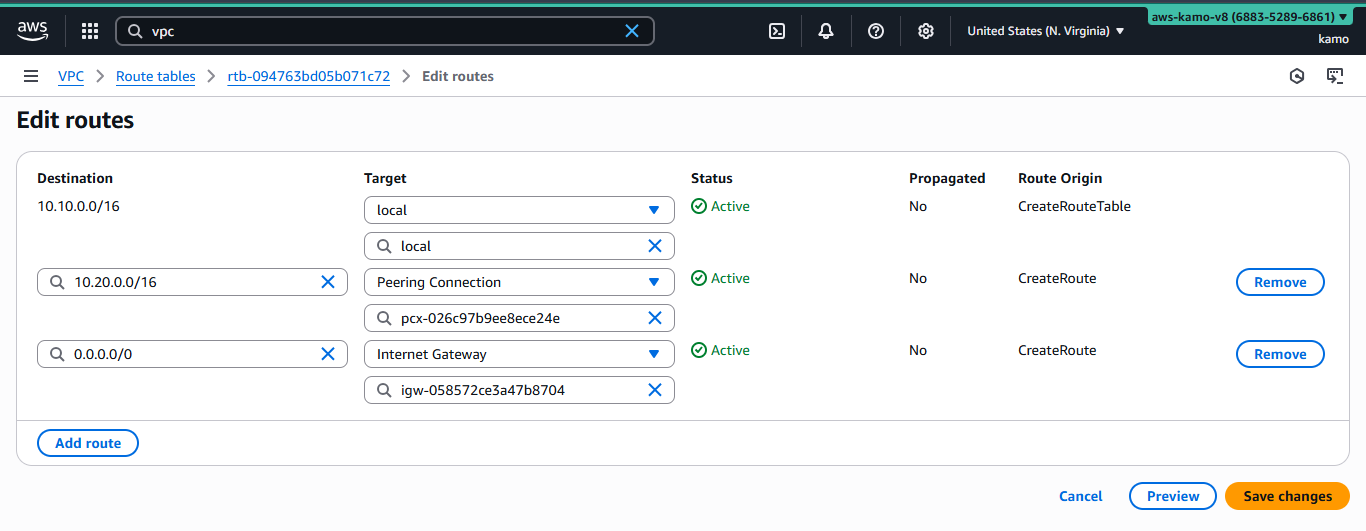The width and height of the screenshot is (1366, 531).
Task: Open the notifications bell
Action: pyautogui.click(x=826, y=31)
